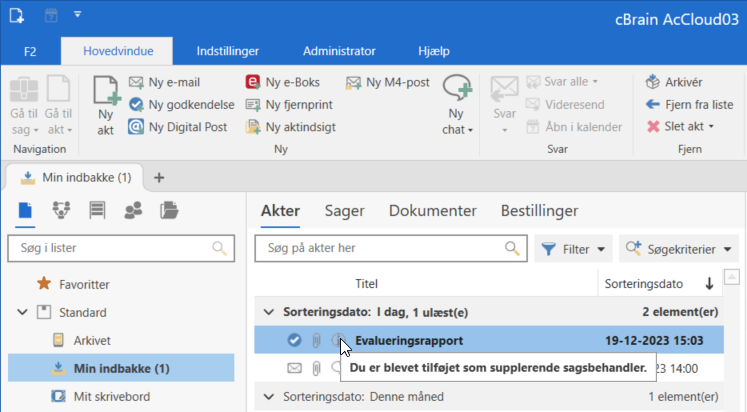Open the Slet akt dropdown
The width and height of the screenshot is (747, 412).
coord(678,127)
